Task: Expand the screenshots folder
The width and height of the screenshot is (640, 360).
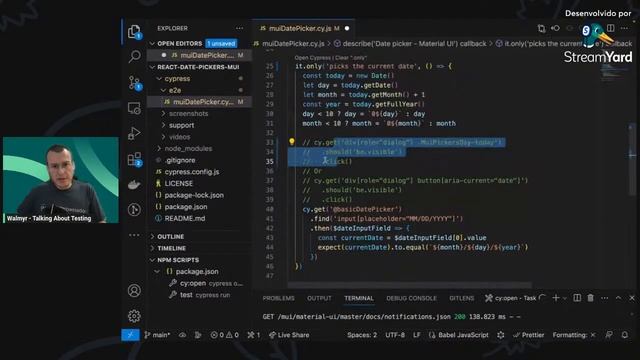Action: (x=188, y=113)
